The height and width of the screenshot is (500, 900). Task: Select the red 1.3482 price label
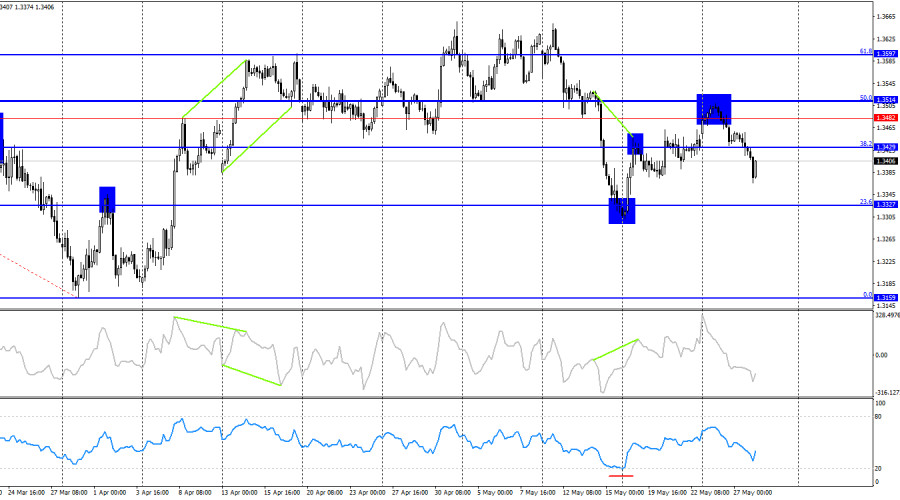(x=885, y=118)
